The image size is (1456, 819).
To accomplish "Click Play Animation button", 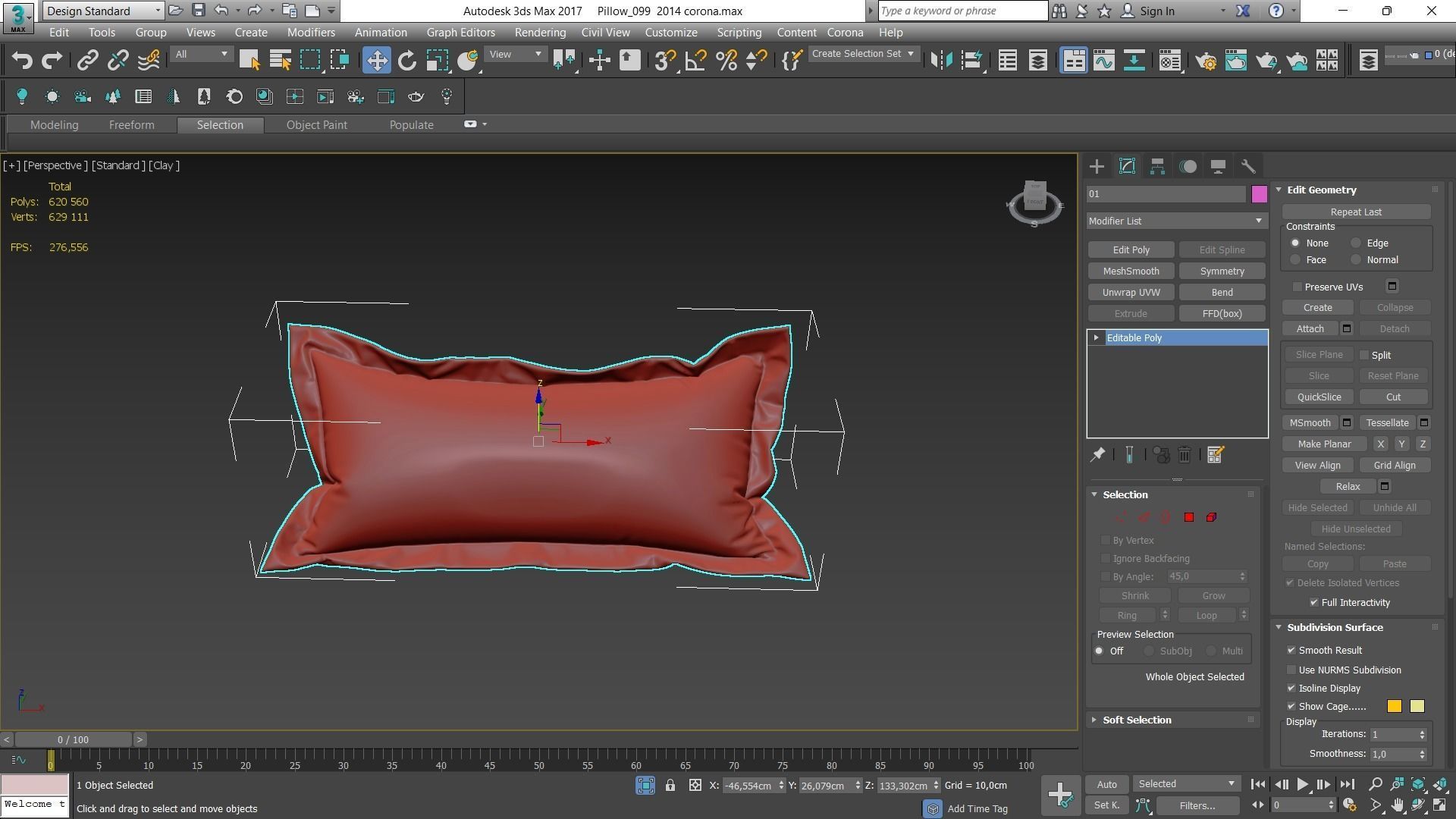I will (1302, 785).
